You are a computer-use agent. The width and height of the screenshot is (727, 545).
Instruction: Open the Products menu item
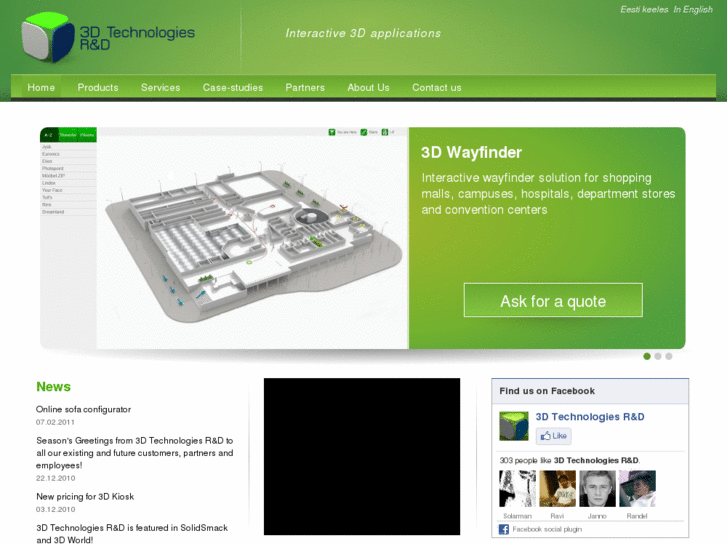pyautogui.click(x=98, y=88)
